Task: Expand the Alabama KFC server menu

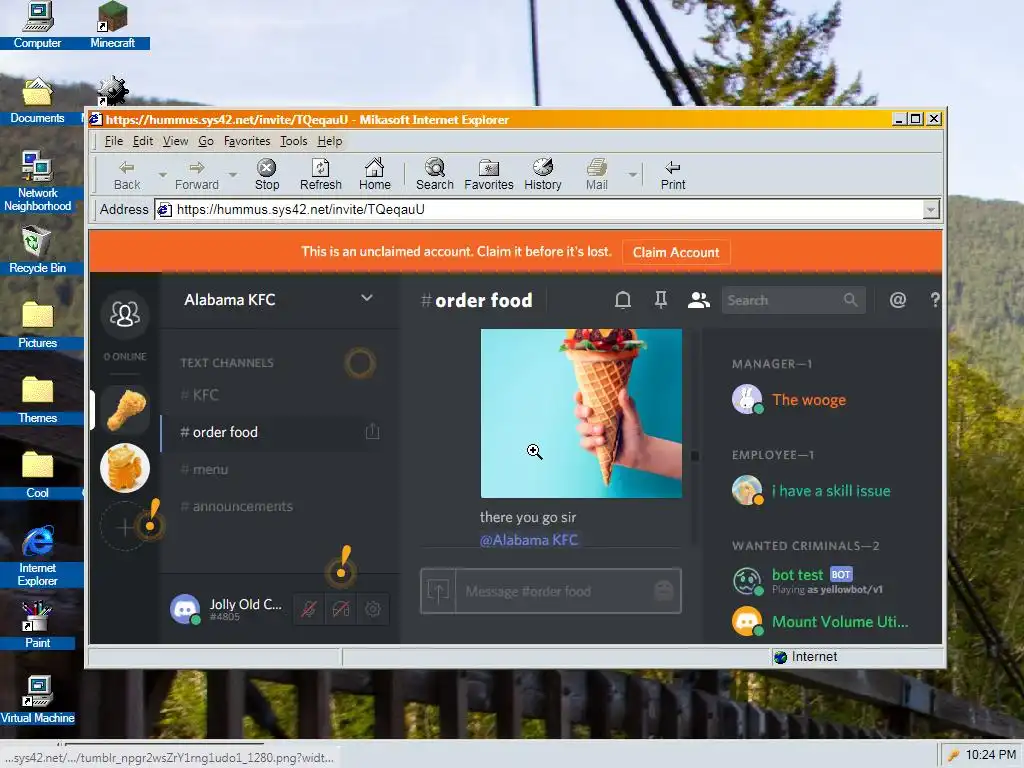Action: coord(367,298)
